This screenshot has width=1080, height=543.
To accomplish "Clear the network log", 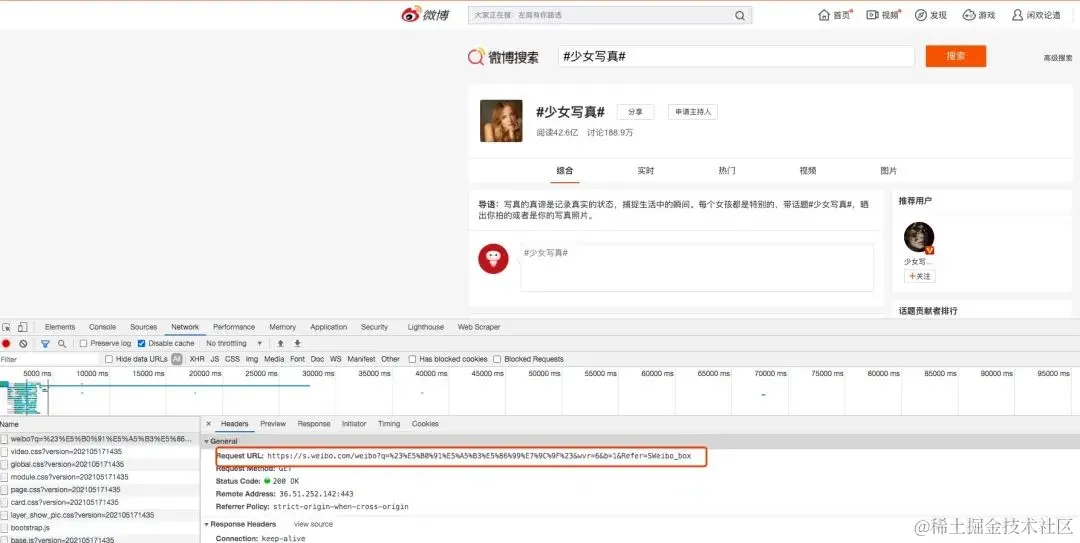I will [x=23, y=343].
